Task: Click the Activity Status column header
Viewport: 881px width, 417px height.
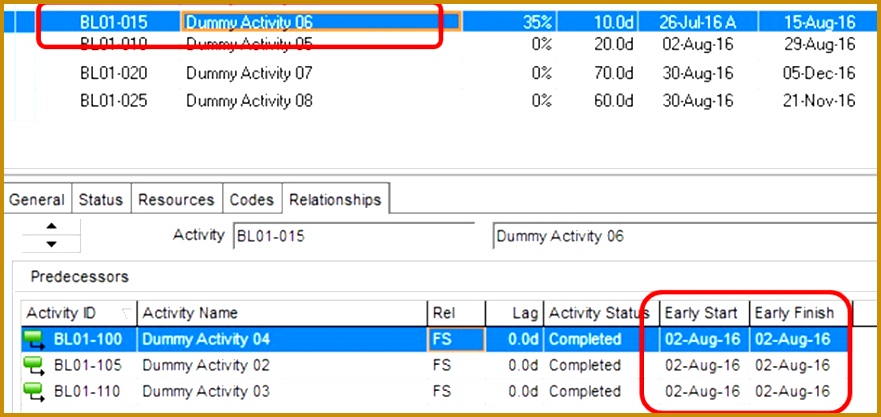Action: pyautogui.click(x=601, y=313)
